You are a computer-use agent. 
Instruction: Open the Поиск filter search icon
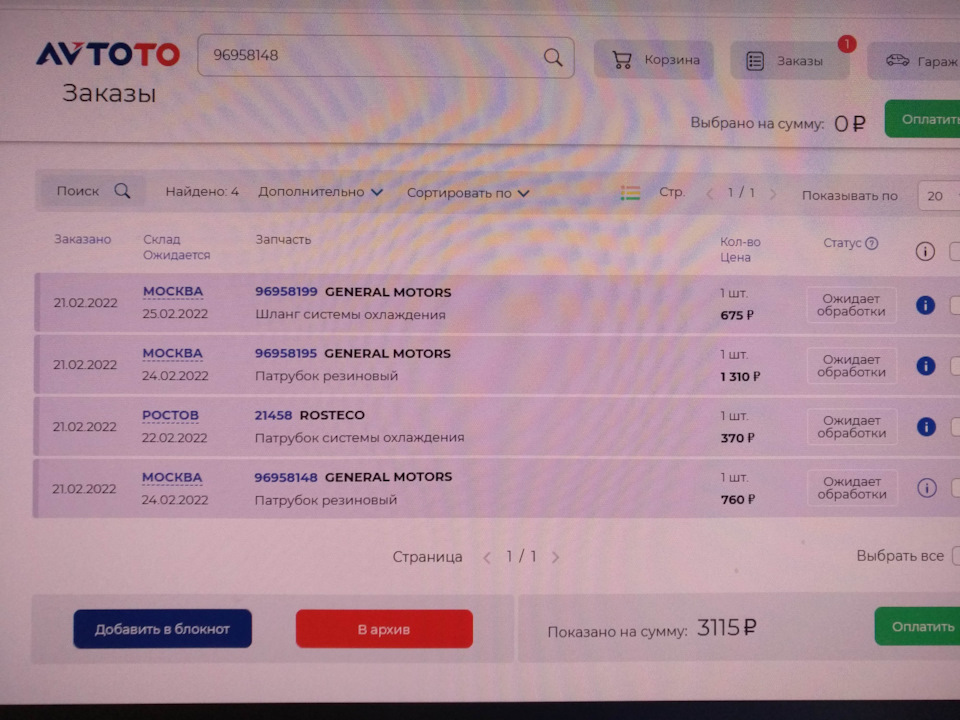click(124, 190)
